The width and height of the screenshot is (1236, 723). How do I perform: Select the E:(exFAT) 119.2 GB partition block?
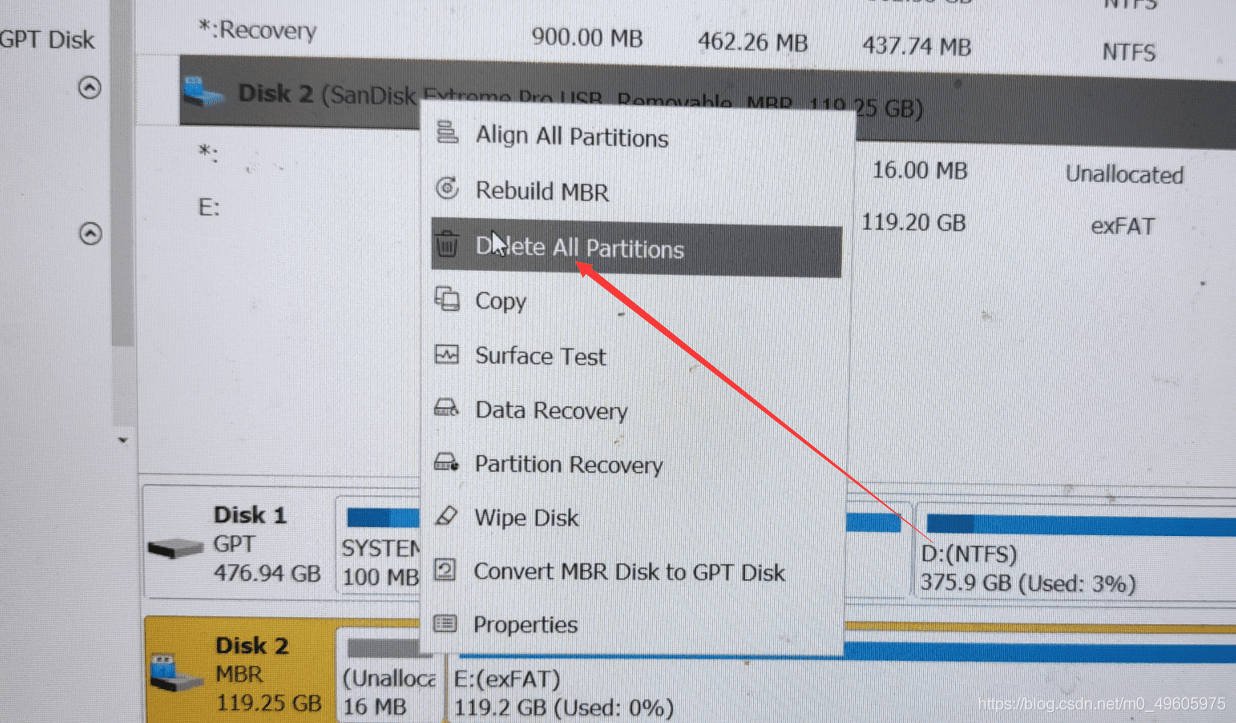click(x=840, y=680)
